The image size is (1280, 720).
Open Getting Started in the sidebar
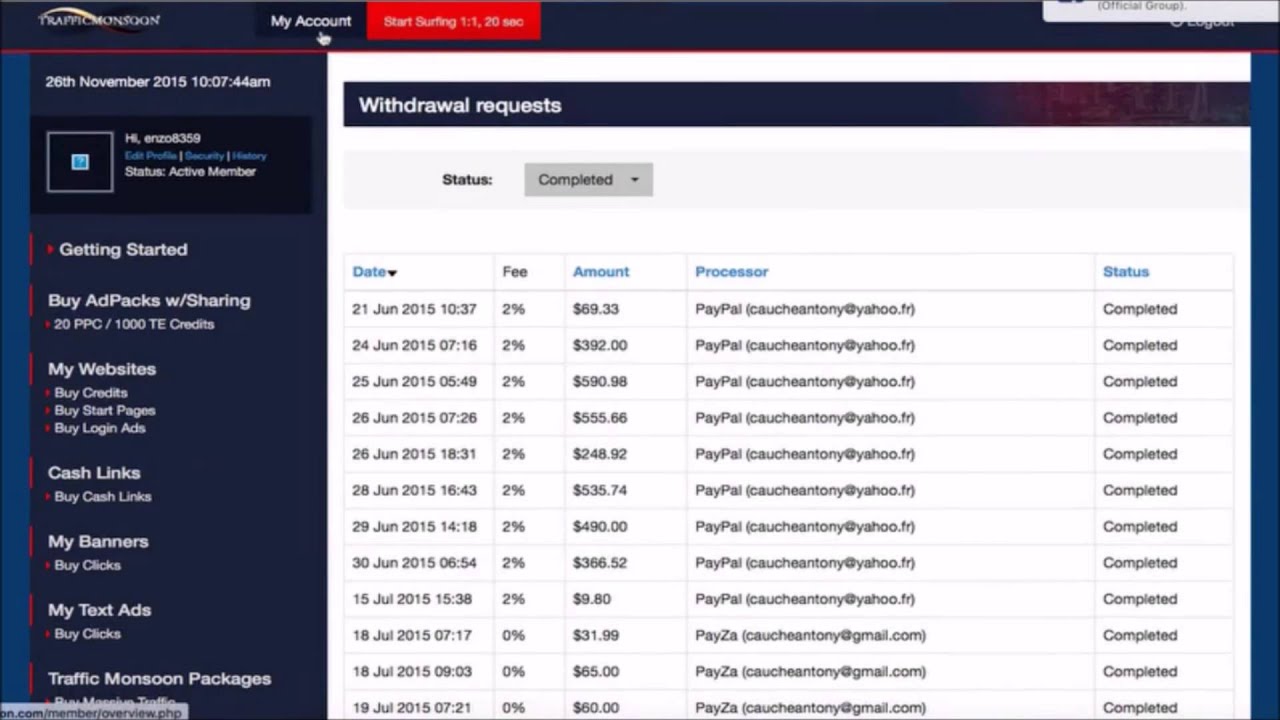pyautogui.click(x=123, y=249)
